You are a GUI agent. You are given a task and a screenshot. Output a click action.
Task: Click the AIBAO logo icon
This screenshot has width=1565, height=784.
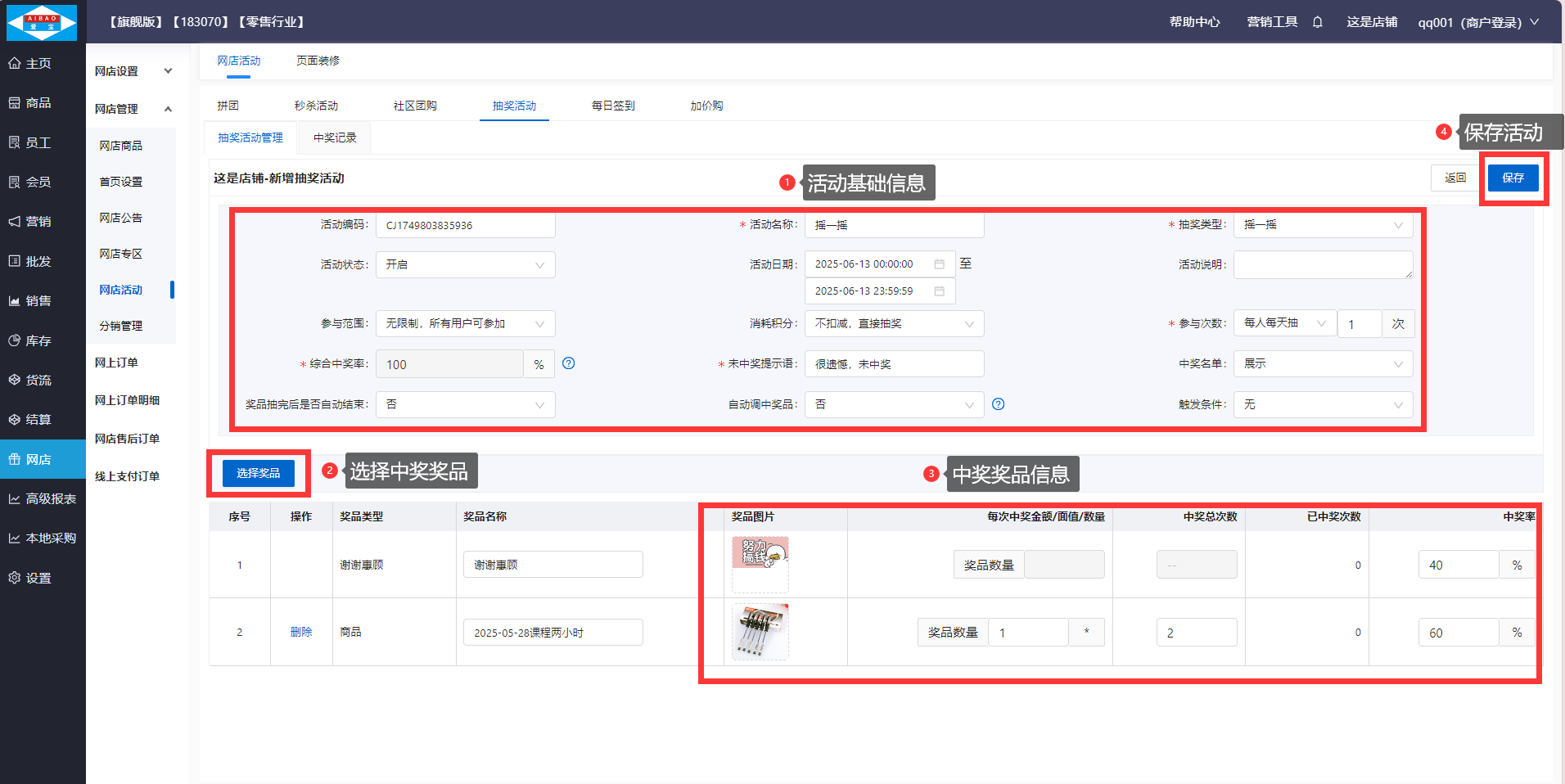click(x=42, y=22)
